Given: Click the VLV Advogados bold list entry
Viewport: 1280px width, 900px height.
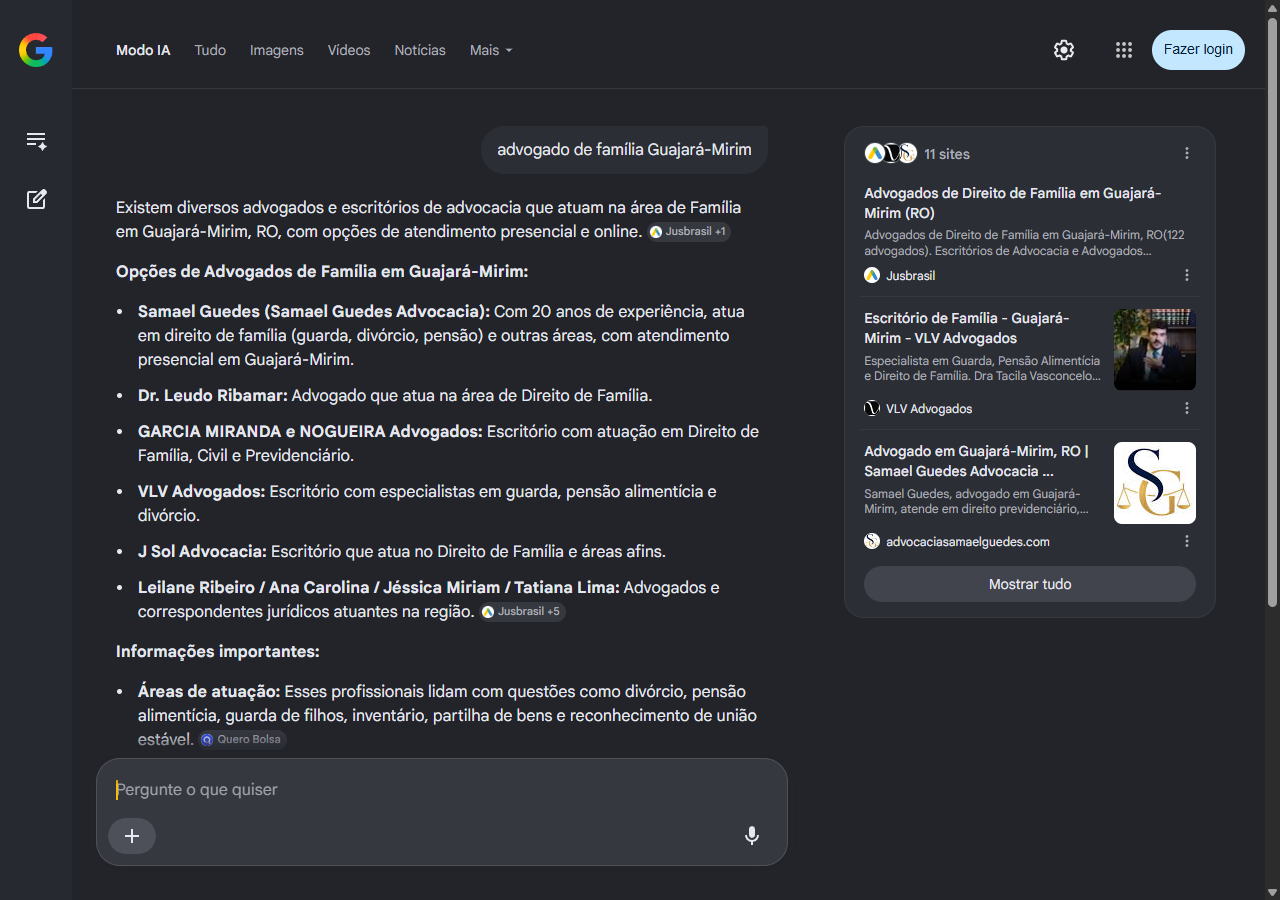Looking at the screenshot, I should pos(201,492).
